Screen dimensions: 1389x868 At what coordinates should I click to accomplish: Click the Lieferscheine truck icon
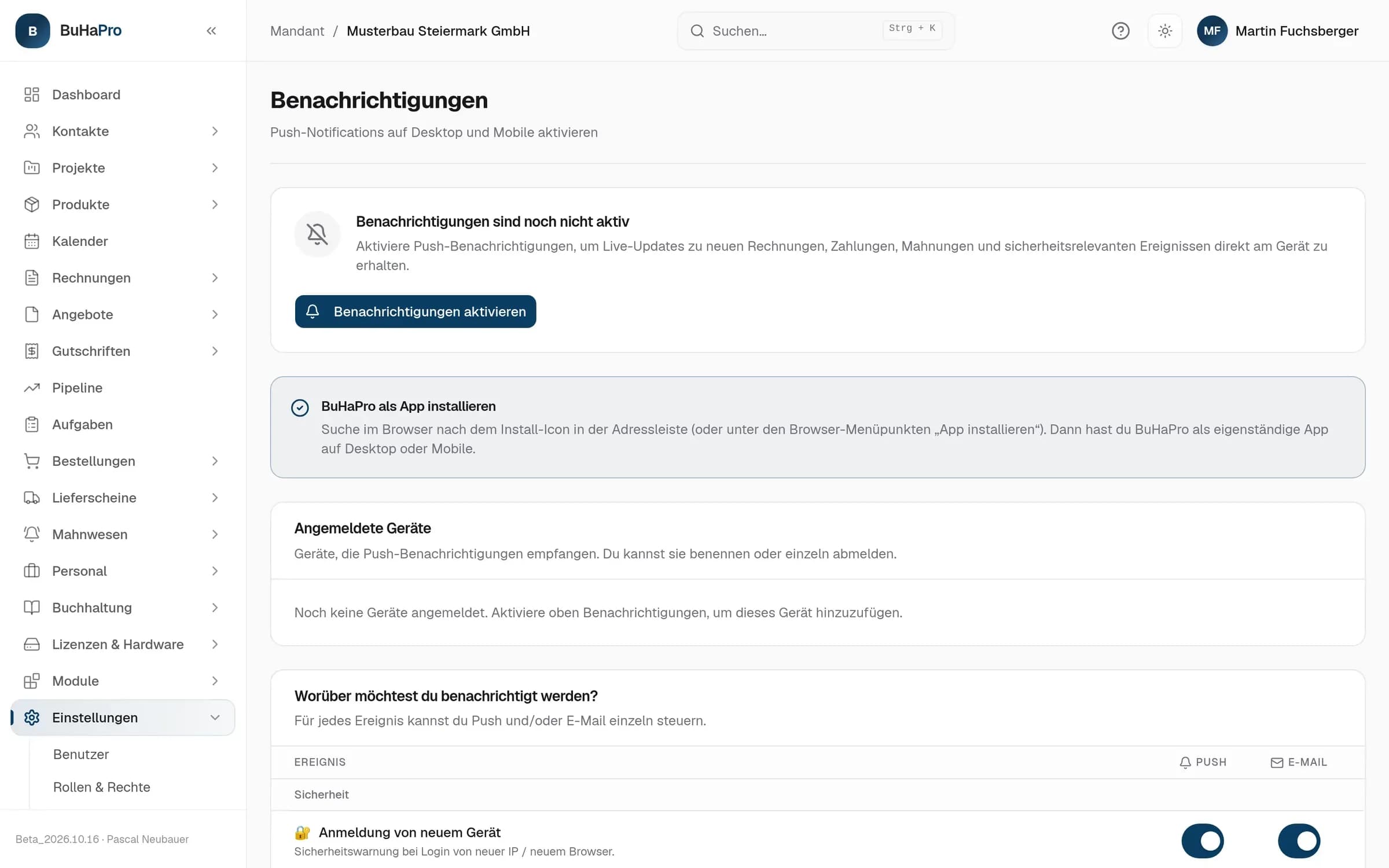coord(32,498)
